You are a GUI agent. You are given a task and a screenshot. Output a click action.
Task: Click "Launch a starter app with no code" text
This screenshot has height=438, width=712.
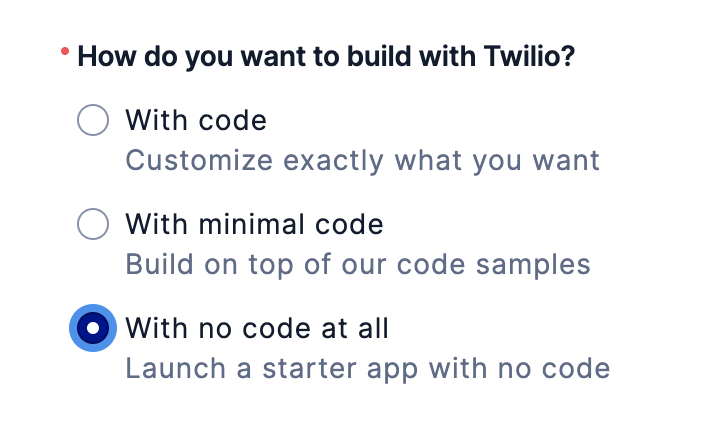368,369
